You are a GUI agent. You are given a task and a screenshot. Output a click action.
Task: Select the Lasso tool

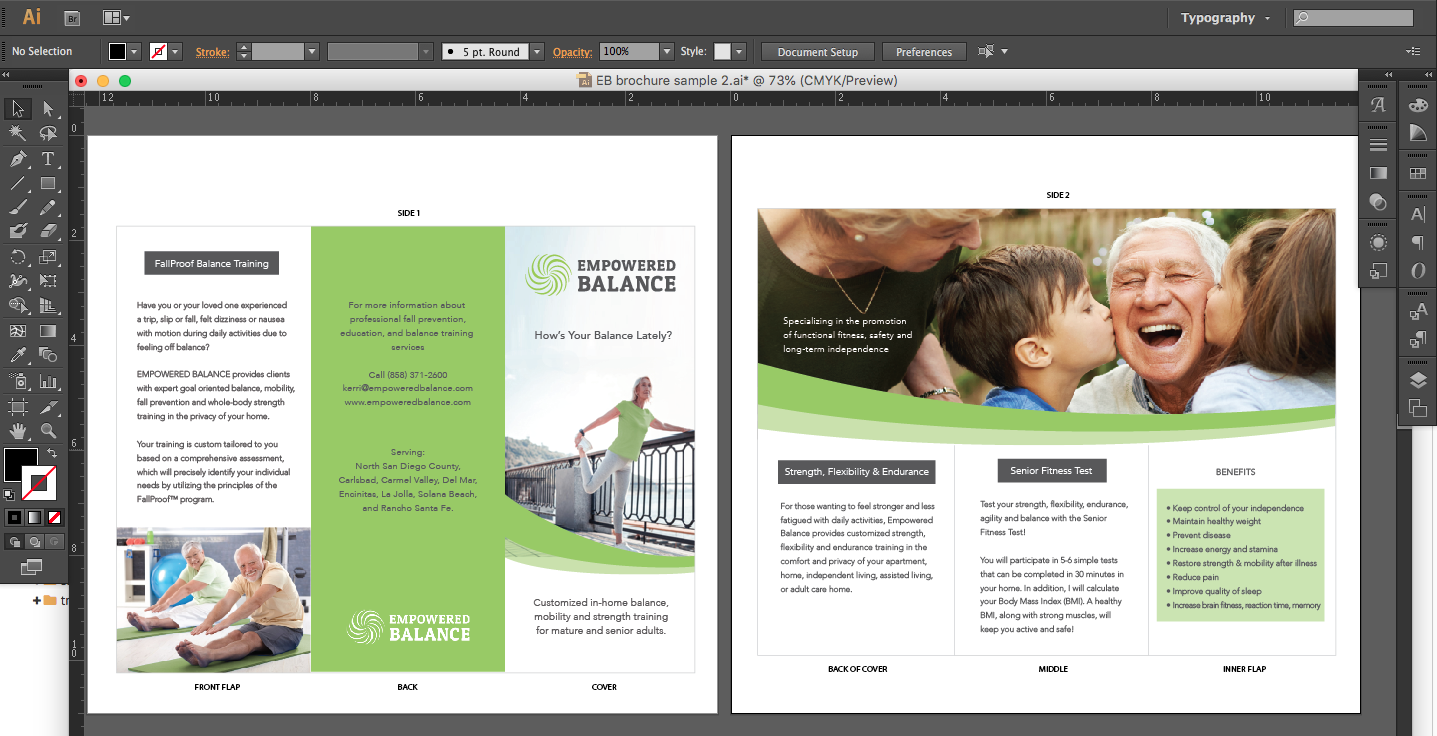[x=48, y=133]
